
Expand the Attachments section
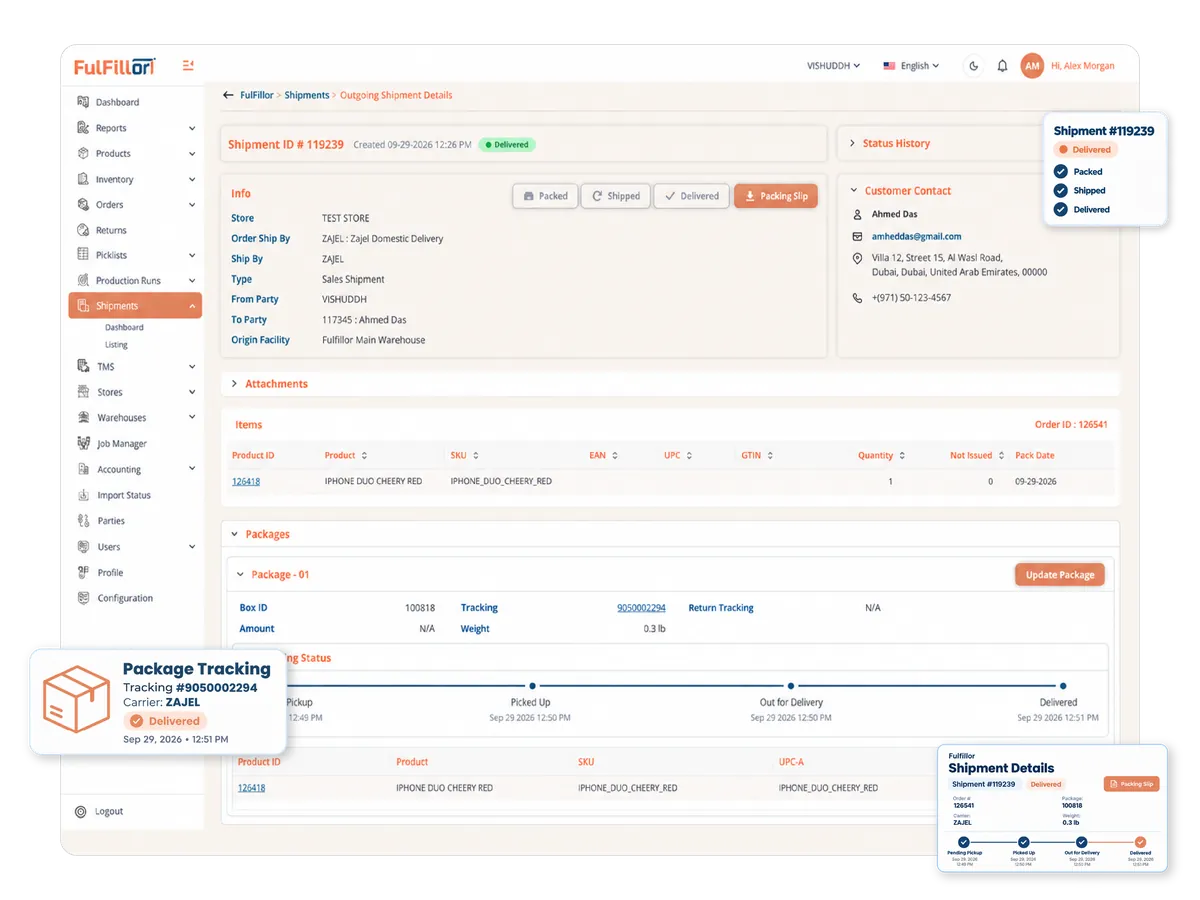[234, 384]
